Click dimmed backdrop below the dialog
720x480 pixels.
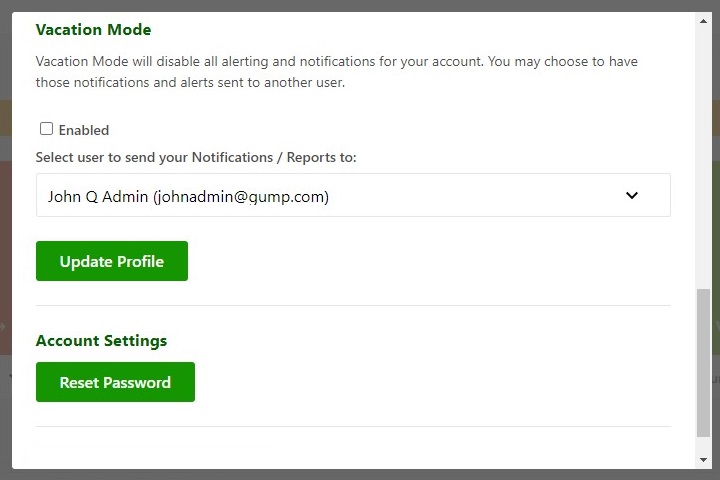360,475
